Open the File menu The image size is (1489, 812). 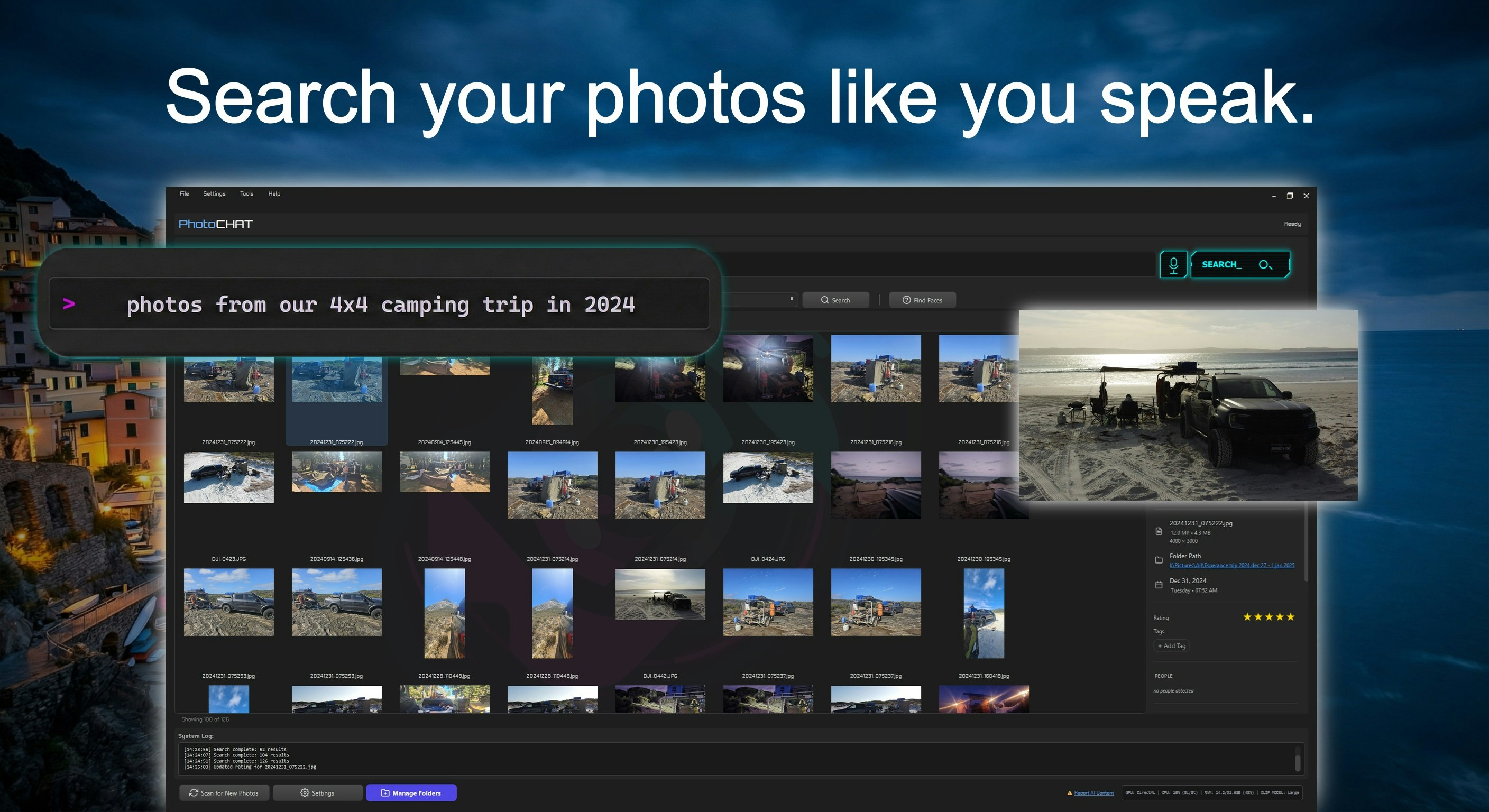pos(184,193)
